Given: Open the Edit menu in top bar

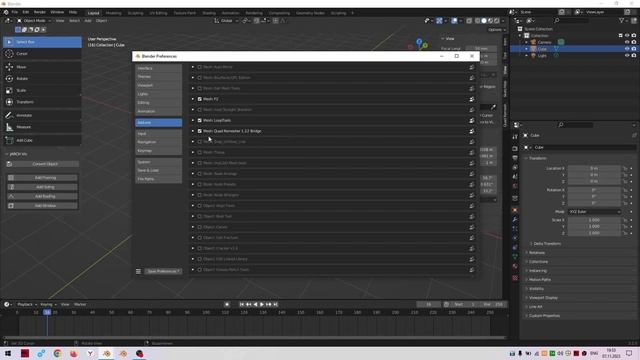Looking at the screenshot, I should 26,12.
